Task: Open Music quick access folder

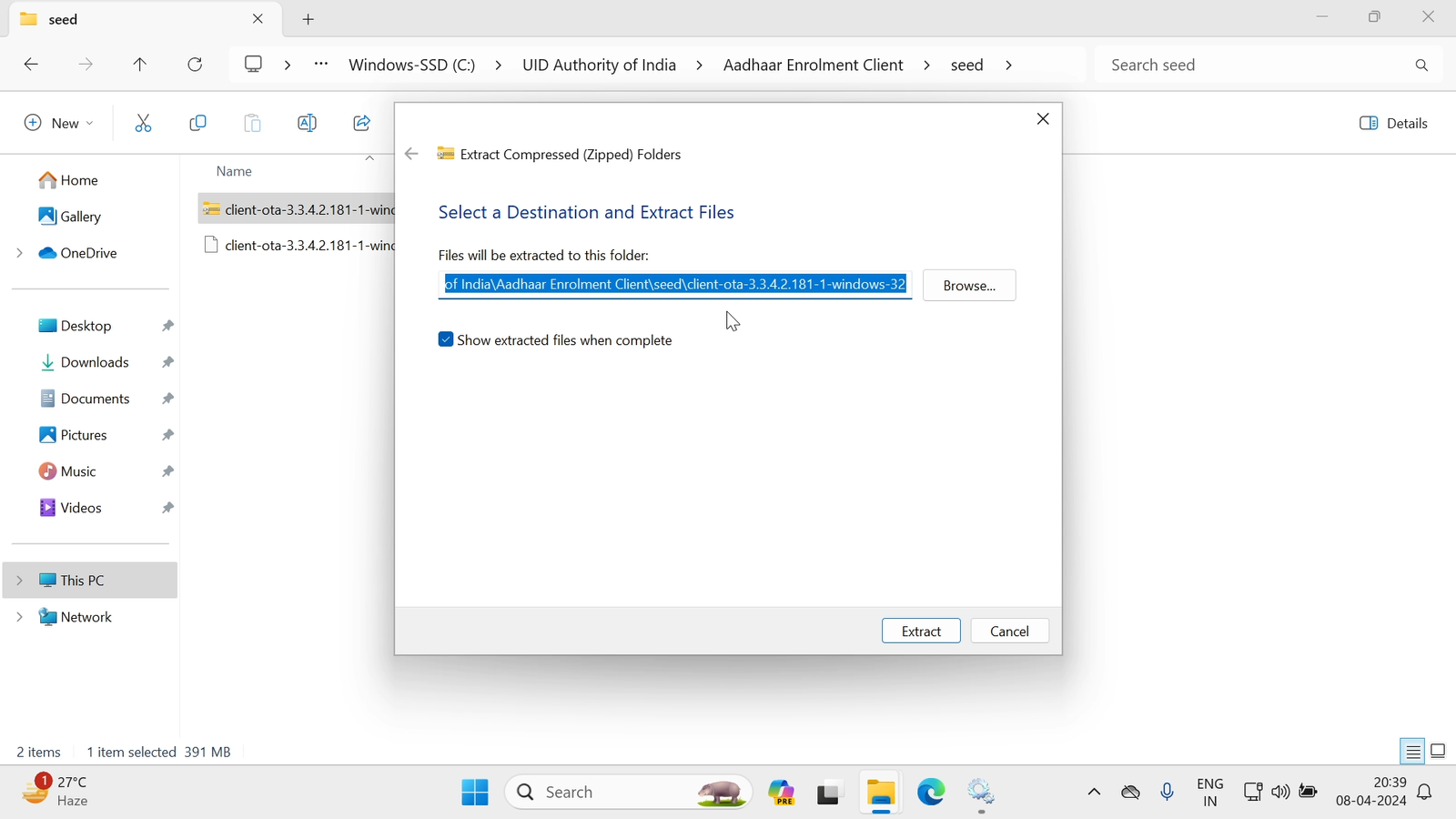Action: pyautogui.click(x=68, y=471)
